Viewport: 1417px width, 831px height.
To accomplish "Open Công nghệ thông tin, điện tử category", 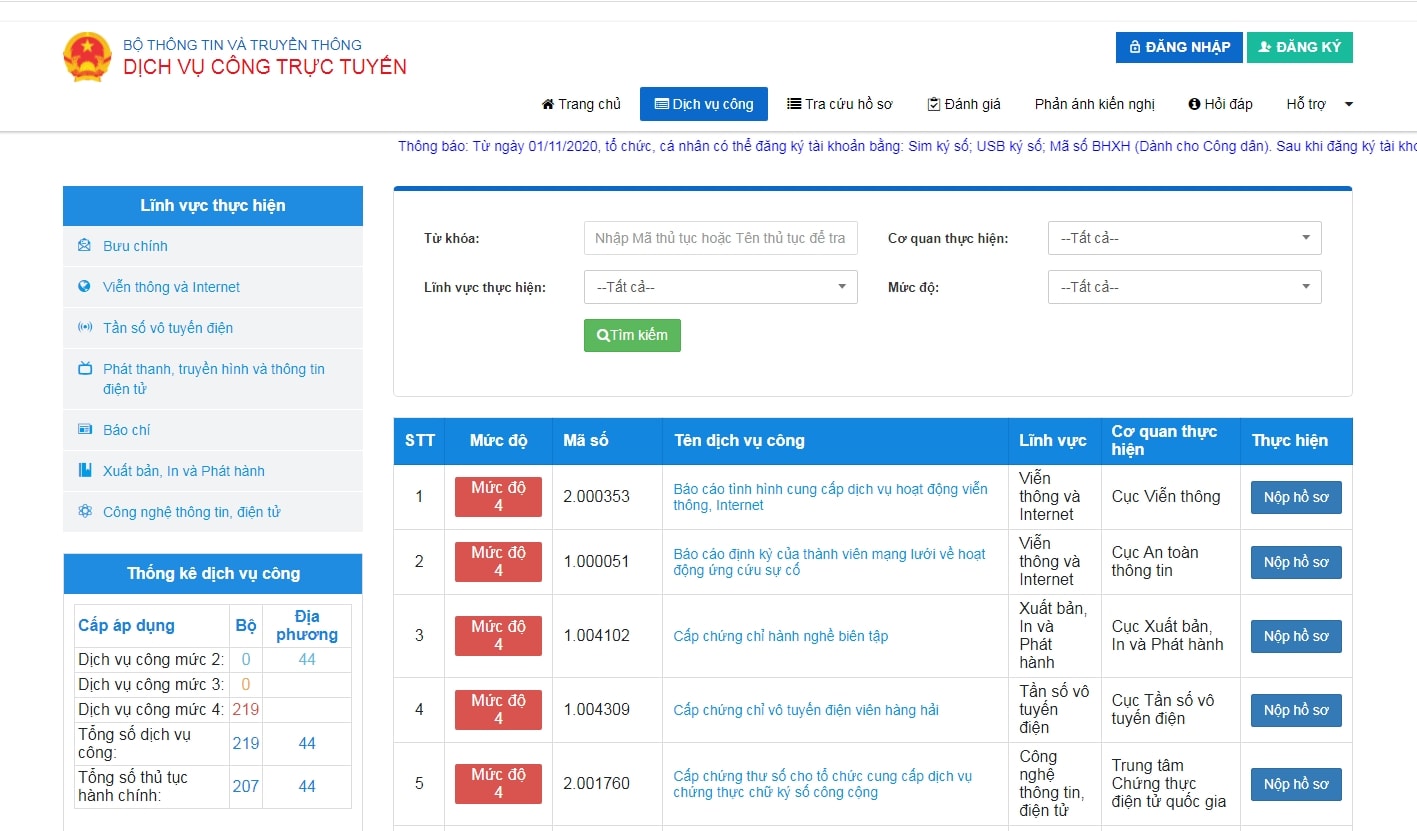I will coord(191,512).
